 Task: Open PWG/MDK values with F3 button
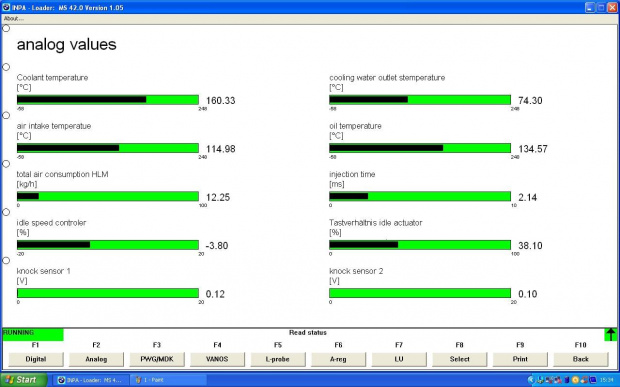(157, 359)
